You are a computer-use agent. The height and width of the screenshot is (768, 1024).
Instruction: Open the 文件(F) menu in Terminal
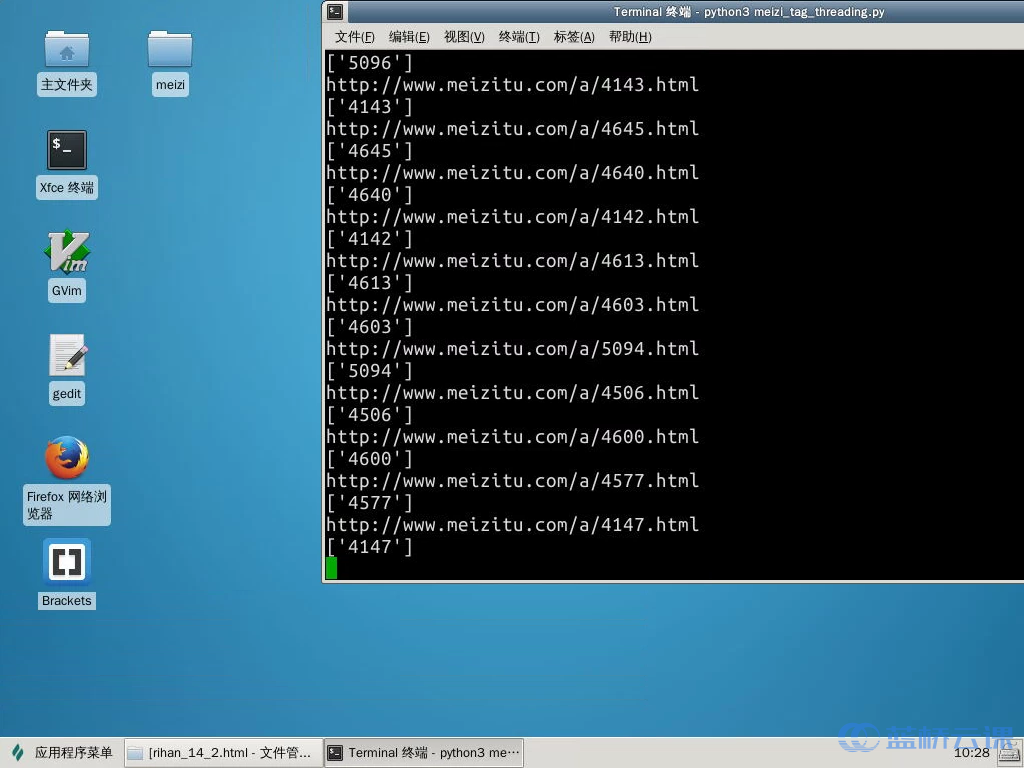355,37
